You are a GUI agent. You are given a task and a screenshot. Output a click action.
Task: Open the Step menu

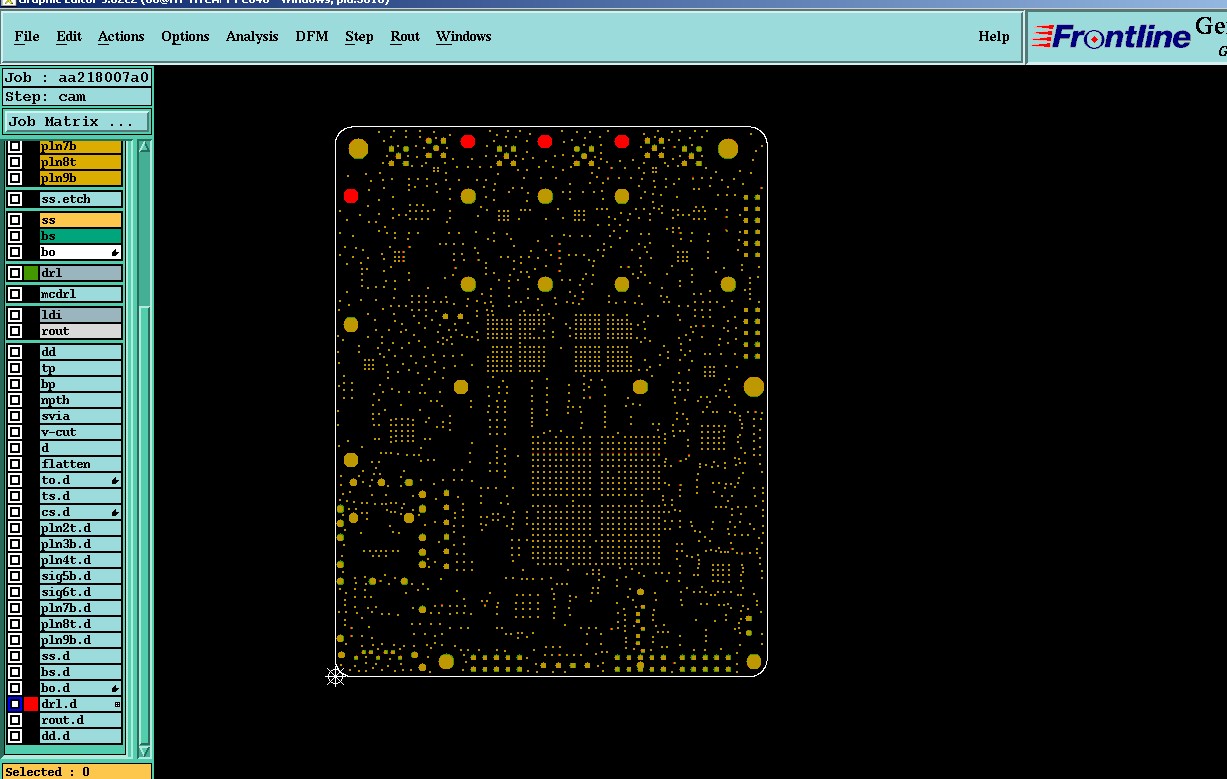(359, 36)
